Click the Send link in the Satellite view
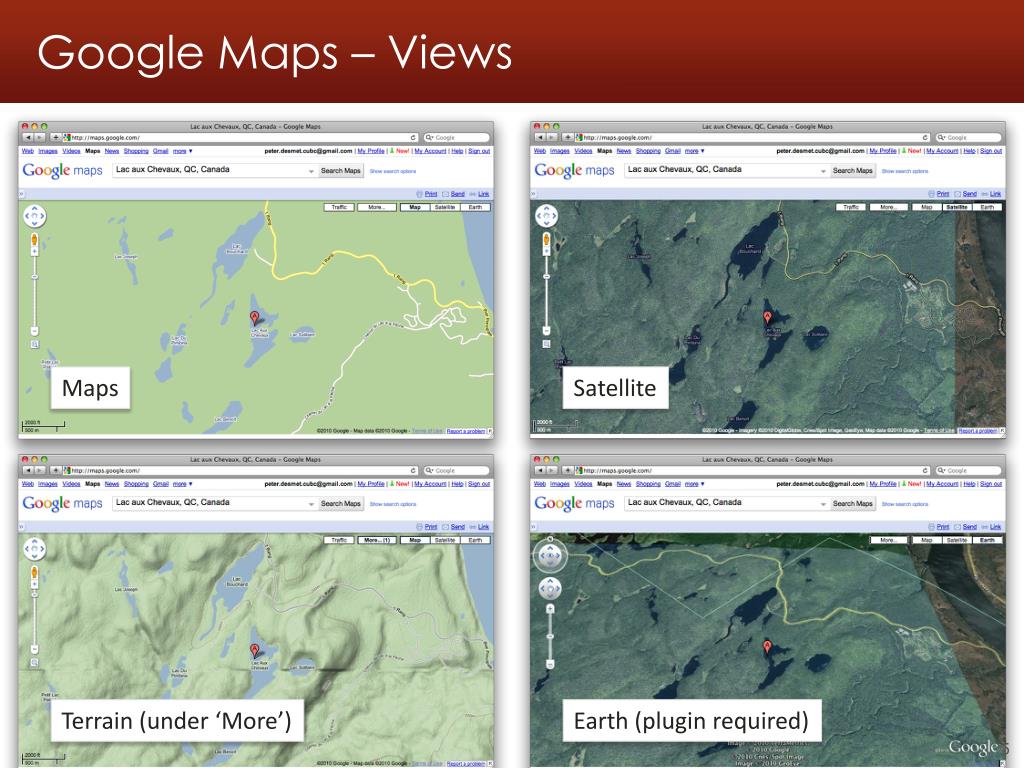The height and width of the screenshot is (768, 1024). pyautogui.click(x=970, y=194)
